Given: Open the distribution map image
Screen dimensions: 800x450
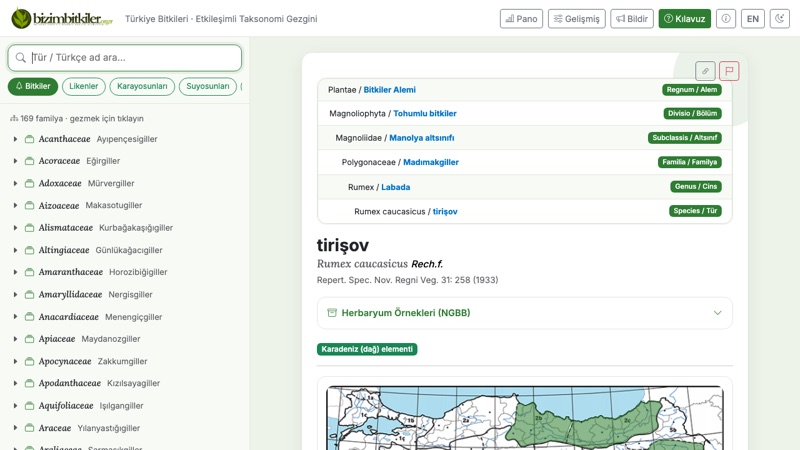Looking at the screenshot, I should (x=524, y=418).
